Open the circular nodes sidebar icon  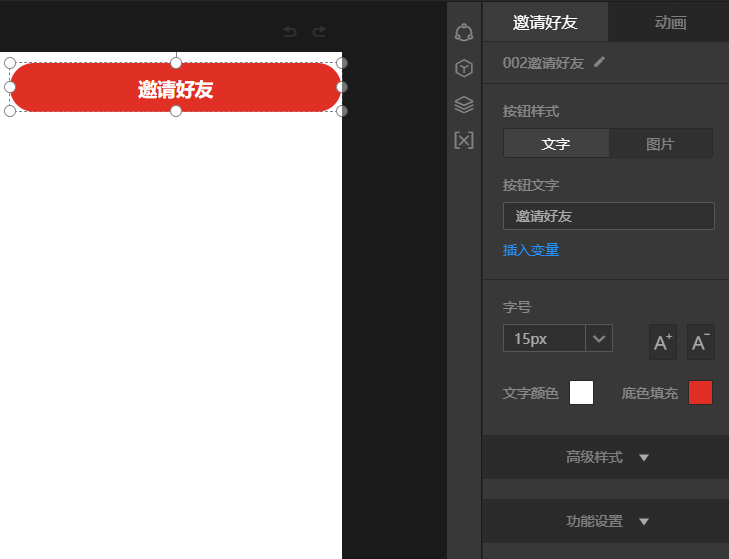(464, 33)
